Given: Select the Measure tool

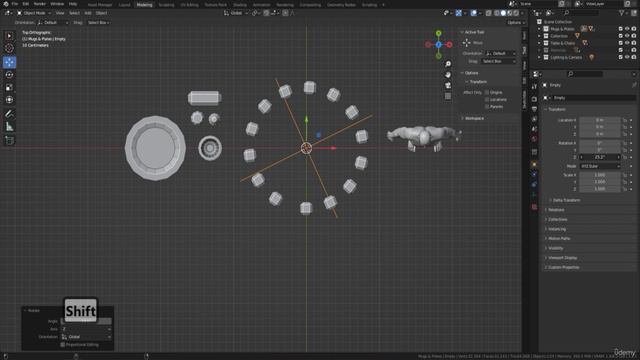Looking at the screenshot, I should (9, 127).
